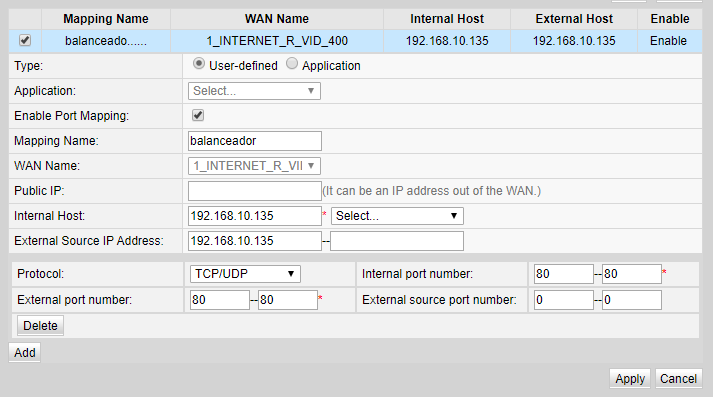Toggle the checkbox in the balanceado row

(25, 40)
